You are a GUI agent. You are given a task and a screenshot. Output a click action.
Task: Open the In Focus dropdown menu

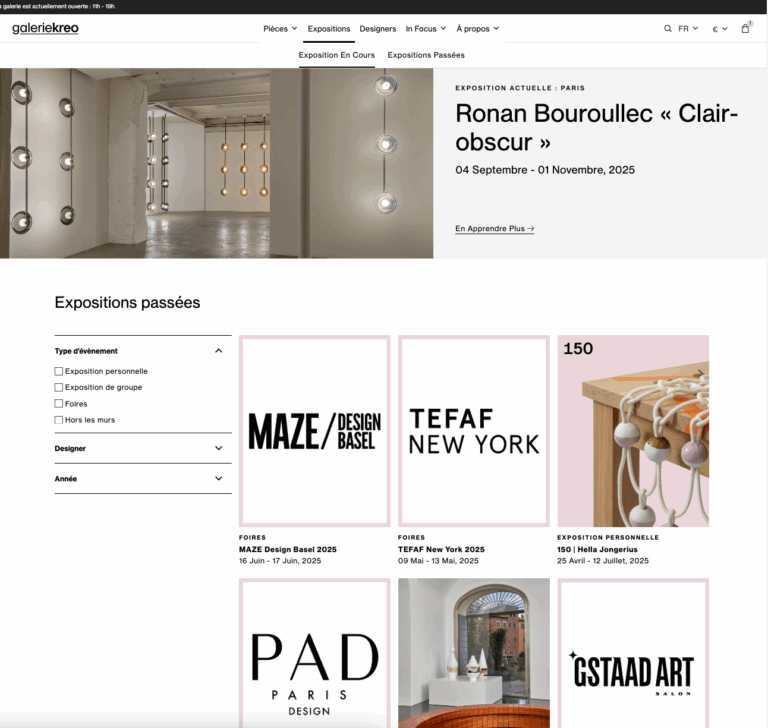pyautogui.click(x=426, y=29)
